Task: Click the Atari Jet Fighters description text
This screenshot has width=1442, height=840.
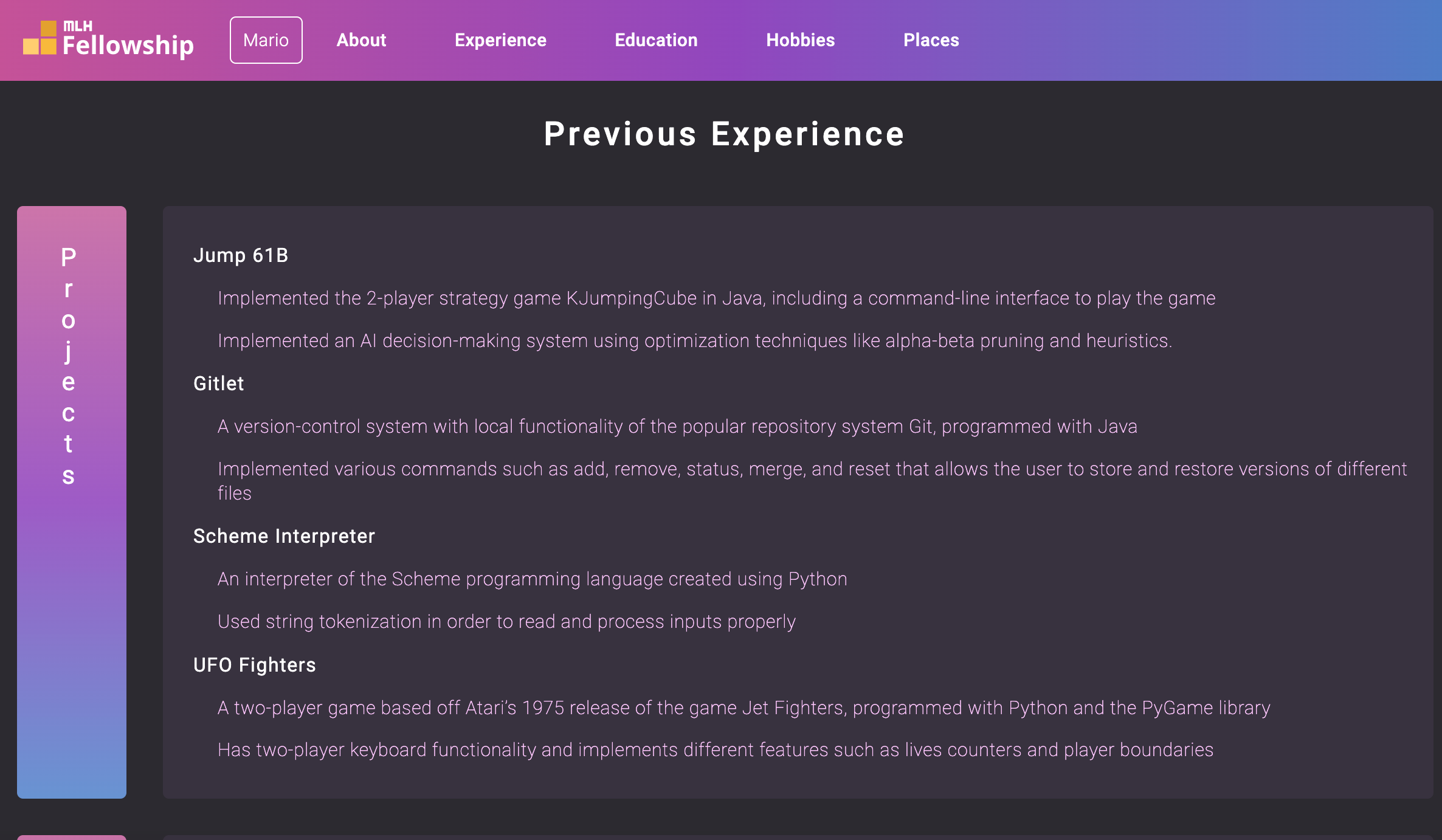Action: (743, 708)
